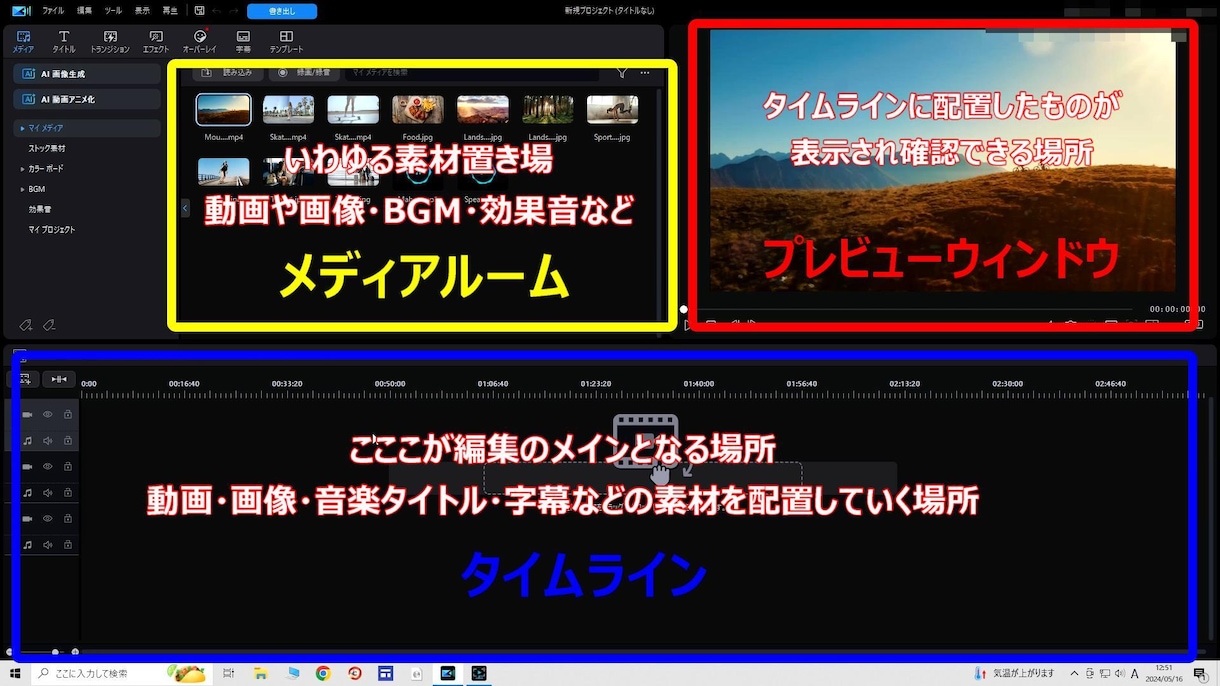Open the トランジション room
Screen dimensions: 1220x686
(x=110, y=41)
